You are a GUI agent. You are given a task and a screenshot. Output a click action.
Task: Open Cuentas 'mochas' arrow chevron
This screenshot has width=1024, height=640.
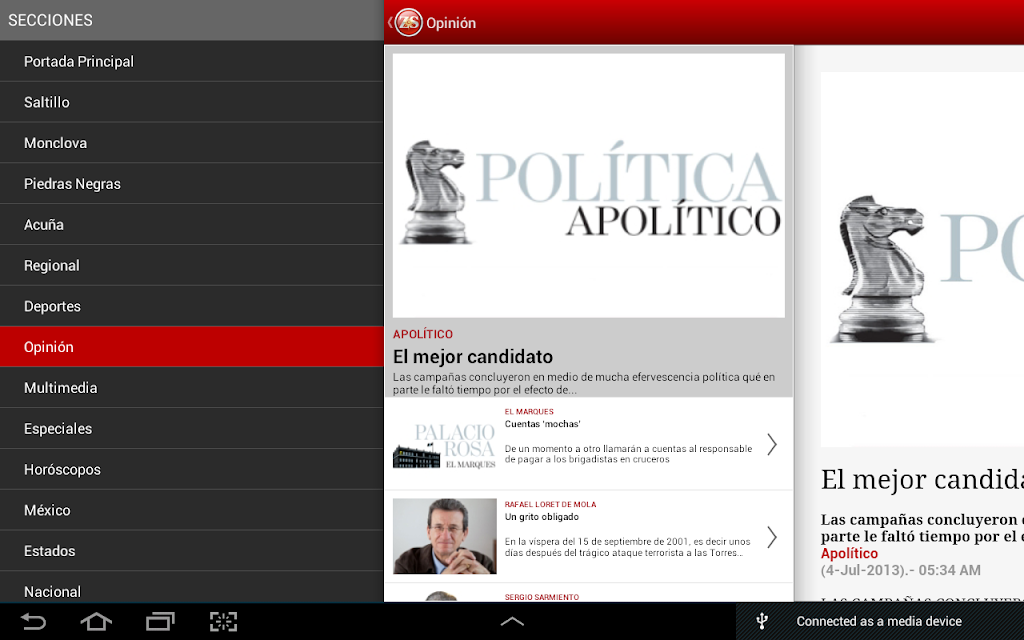pyautogui.click(x=772, y=444)
